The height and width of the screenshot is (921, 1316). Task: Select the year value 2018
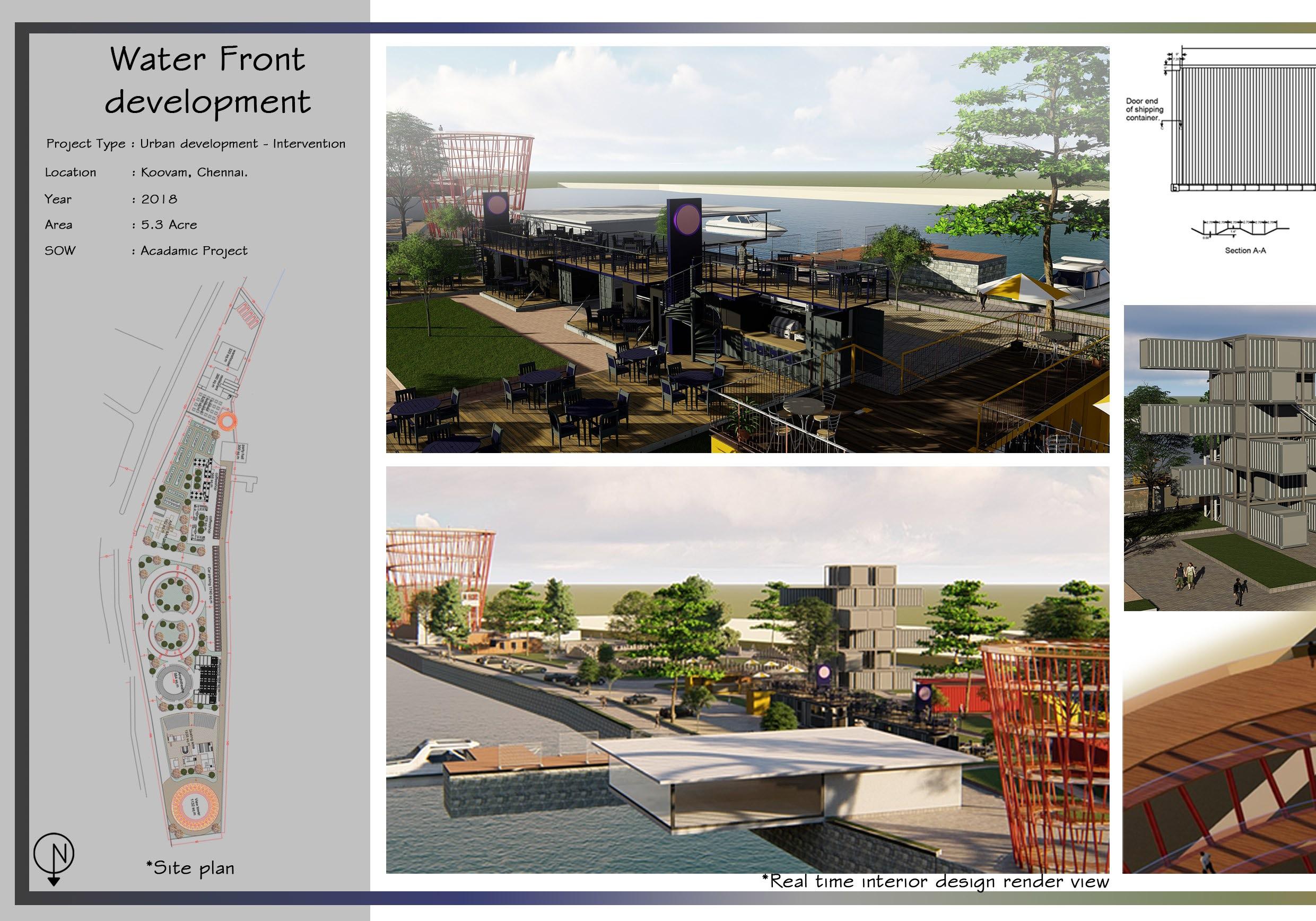[x=159, y=199]
